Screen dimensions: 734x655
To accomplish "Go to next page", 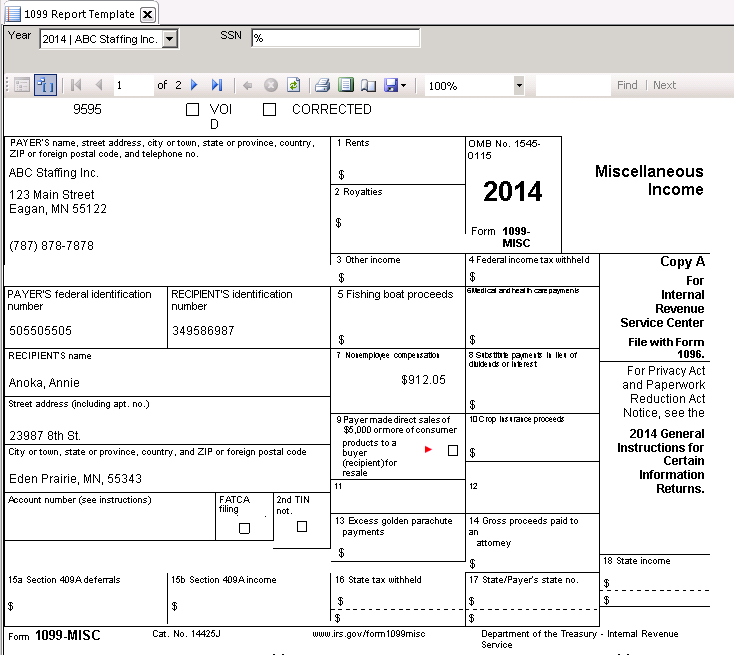I will (194, 85).
